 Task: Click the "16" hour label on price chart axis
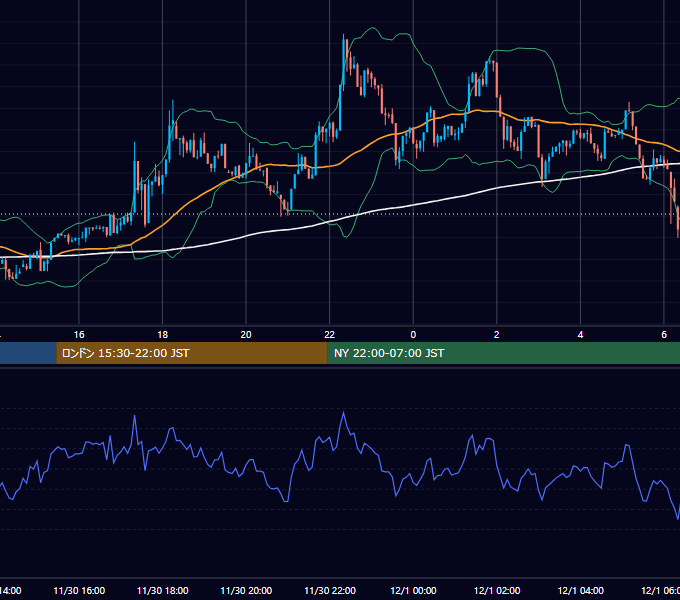(x=79, y=335)
